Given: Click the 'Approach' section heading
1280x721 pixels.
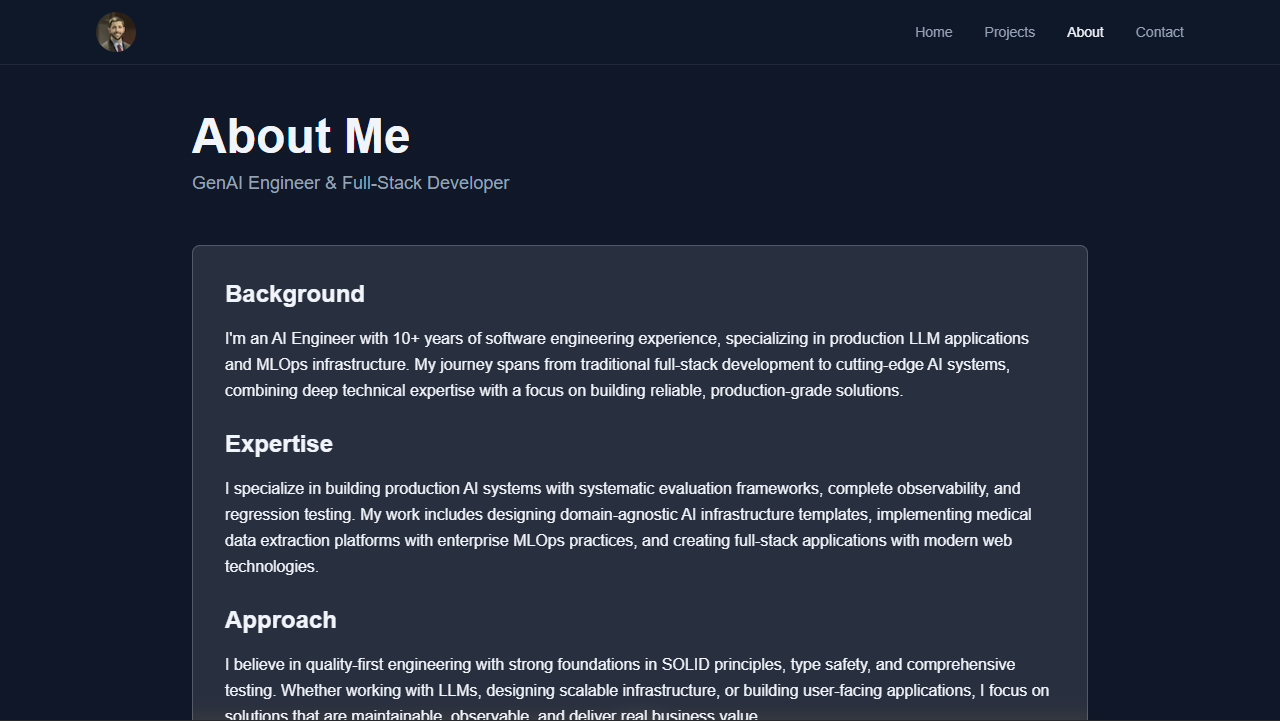Looking at the screenshot, I should 280,620.
